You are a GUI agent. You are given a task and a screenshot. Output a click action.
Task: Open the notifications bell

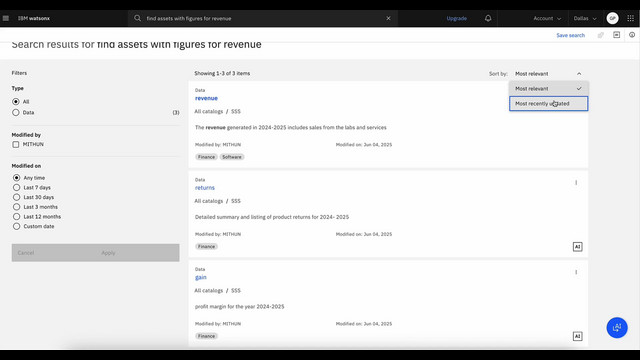(x=488, y=18)
